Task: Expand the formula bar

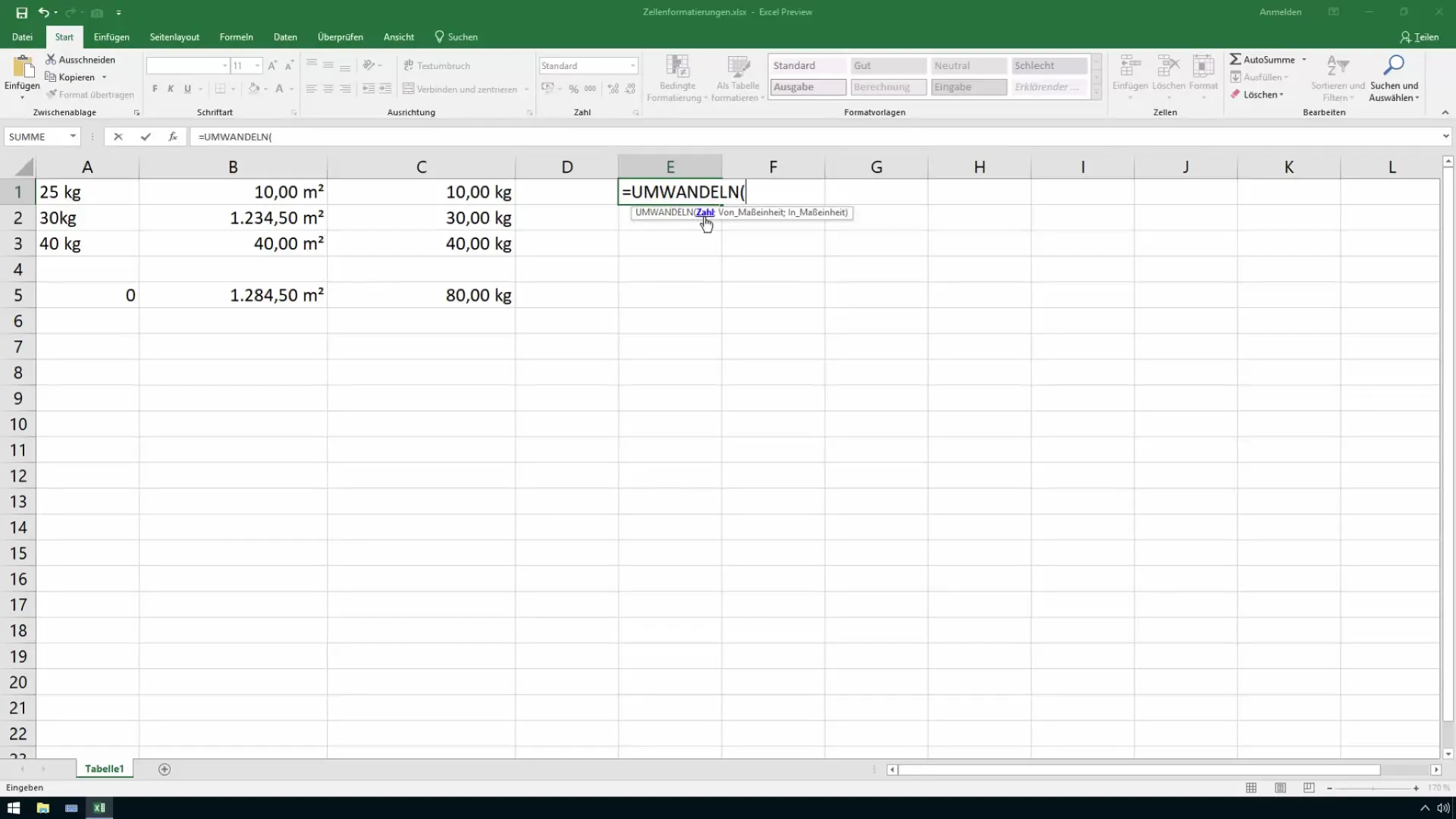Action: pos(1445,136)
